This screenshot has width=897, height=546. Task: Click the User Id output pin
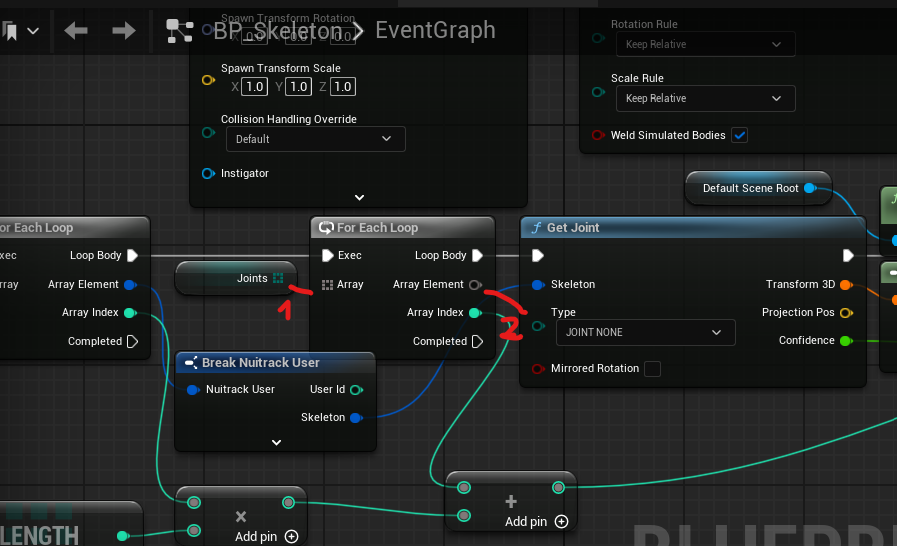(356, 390)
